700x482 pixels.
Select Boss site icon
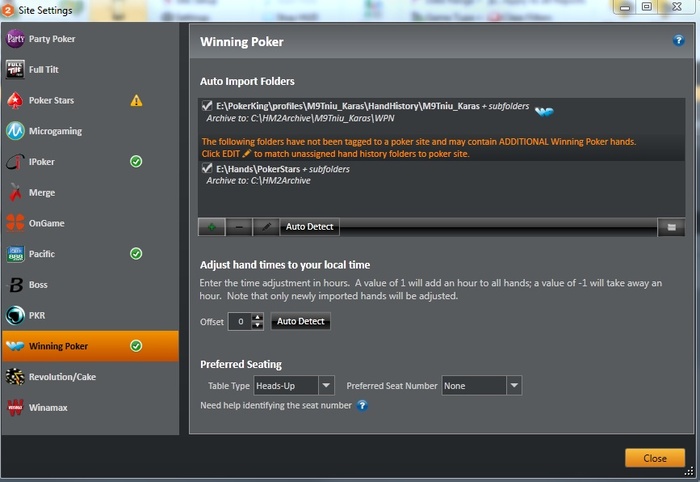pyautogui.click(x=16, y=285)
